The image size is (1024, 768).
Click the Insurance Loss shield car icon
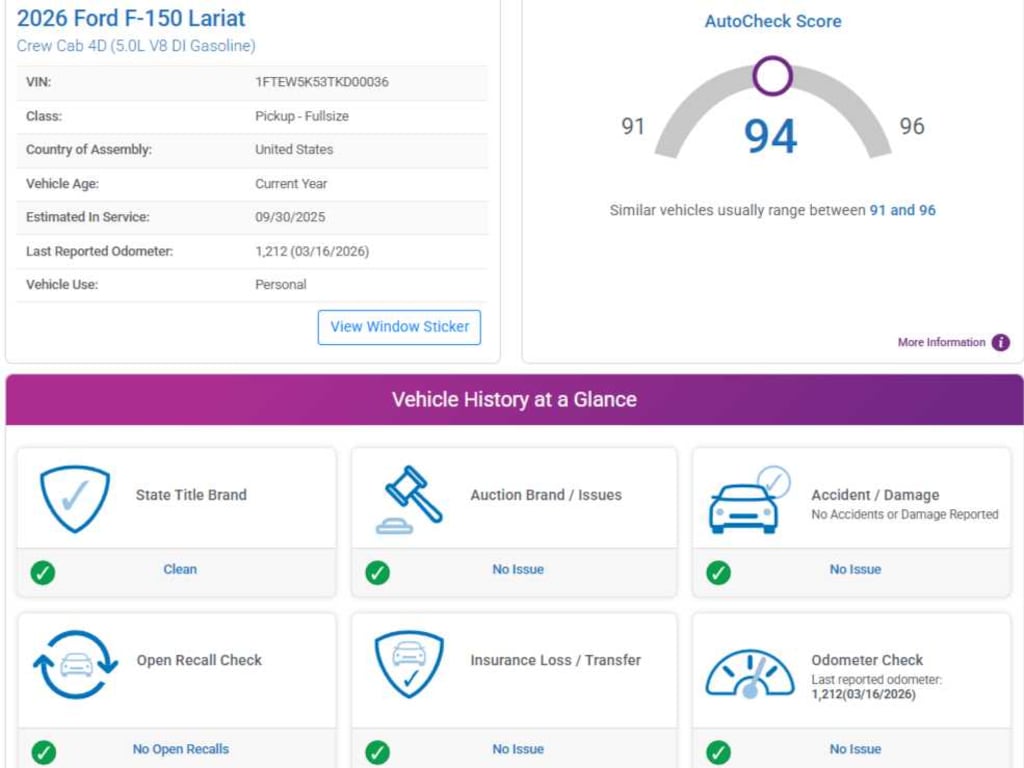tap(409, 664)
